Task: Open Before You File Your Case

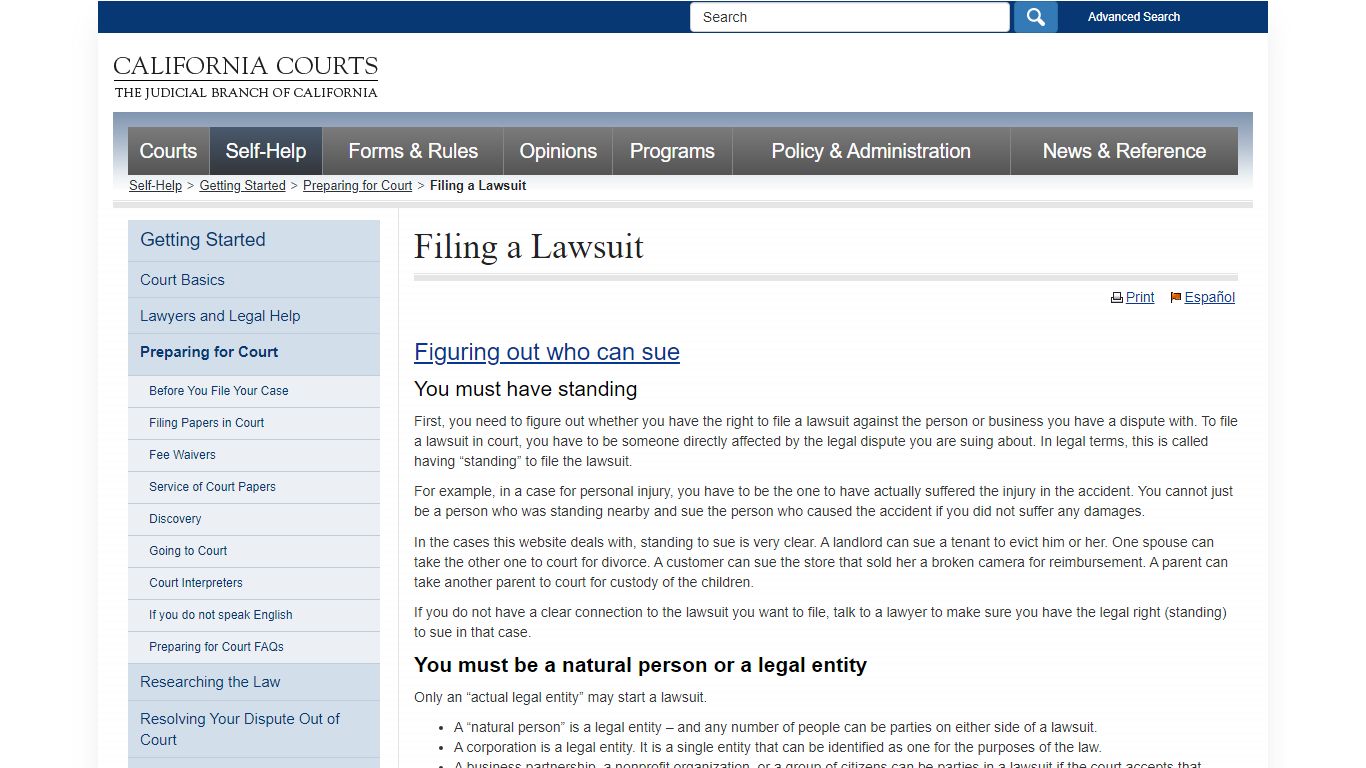Action: [x=254, y=391]
